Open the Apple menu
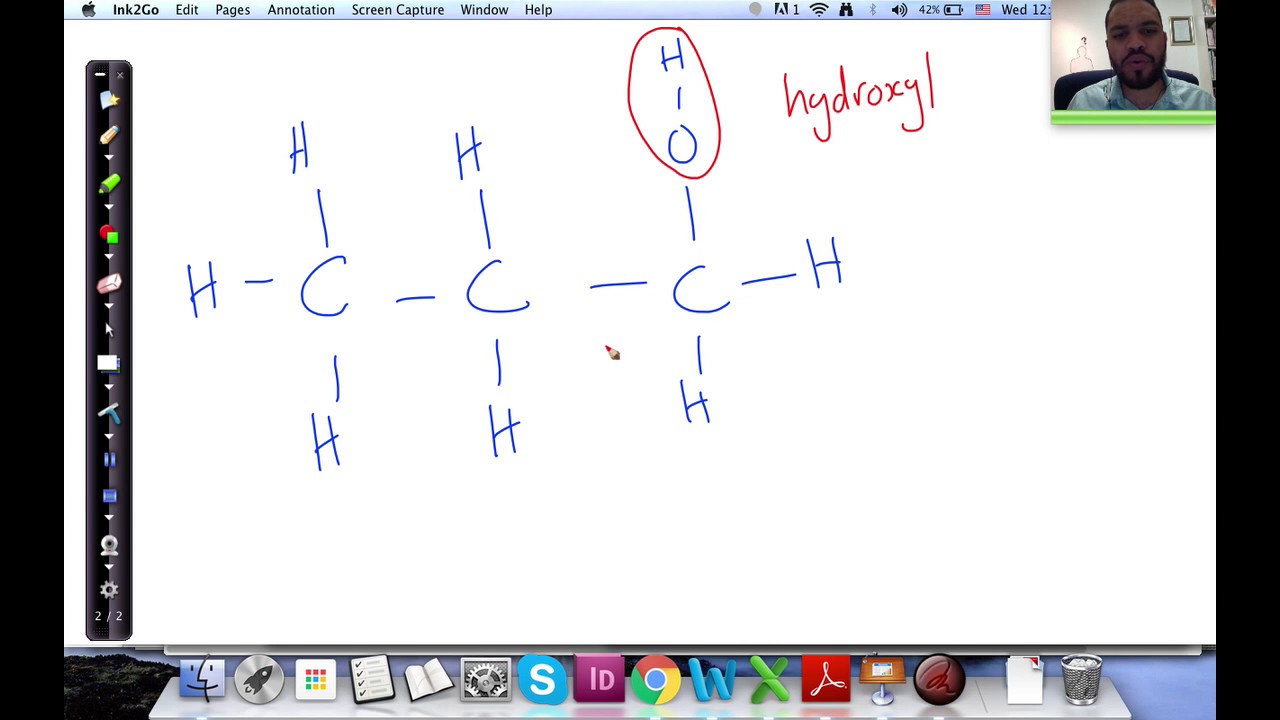 pyautogui.click(x=88, y=10)
